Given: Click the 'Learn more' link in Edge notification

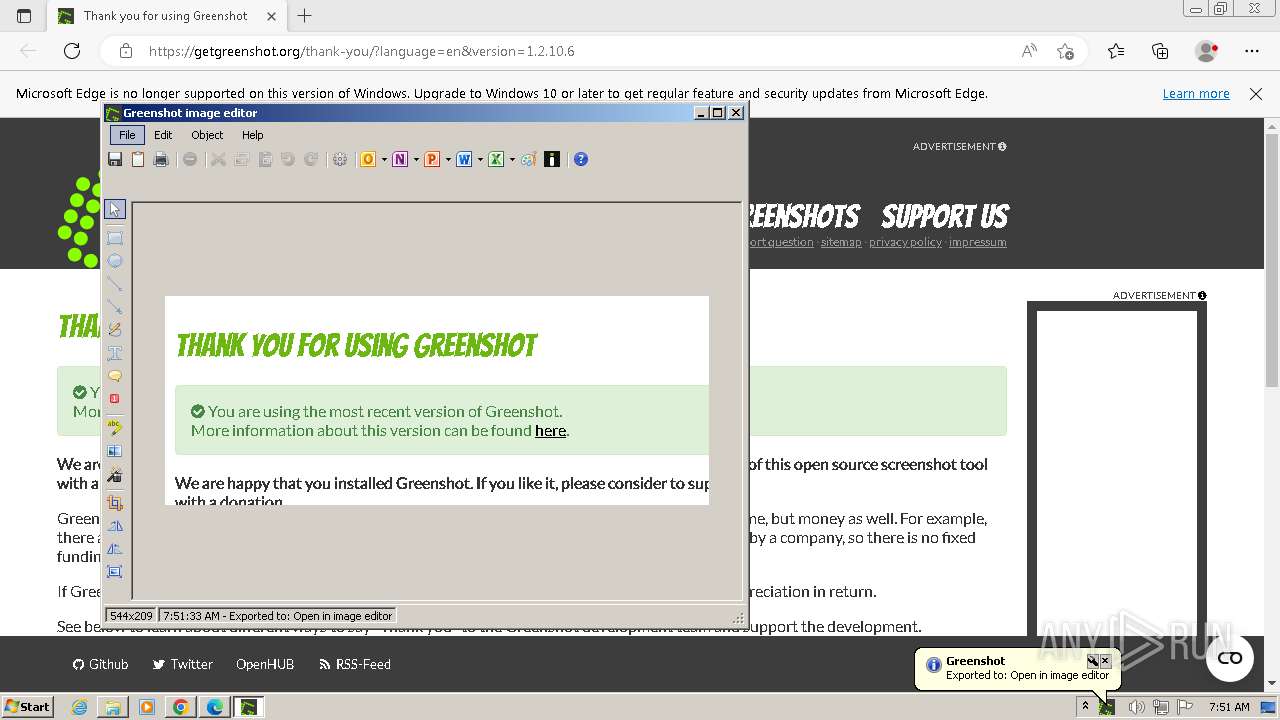Looking at the screenshot, I should [x=1196, y=93].
